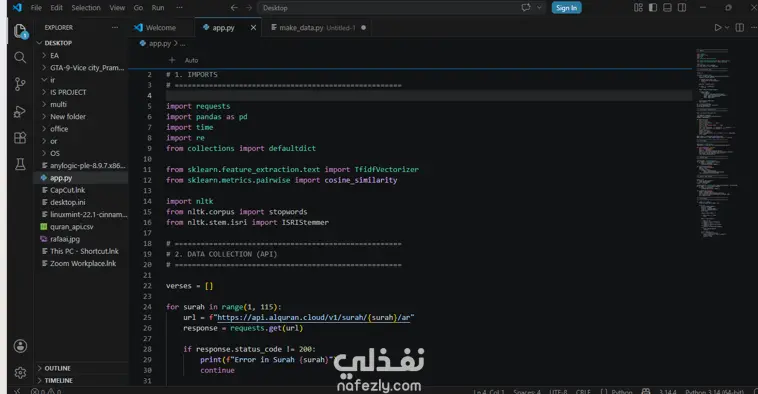Toggle the secondary side bar
The width and height of the screenshot is (758, 394).
pos(682,8)
